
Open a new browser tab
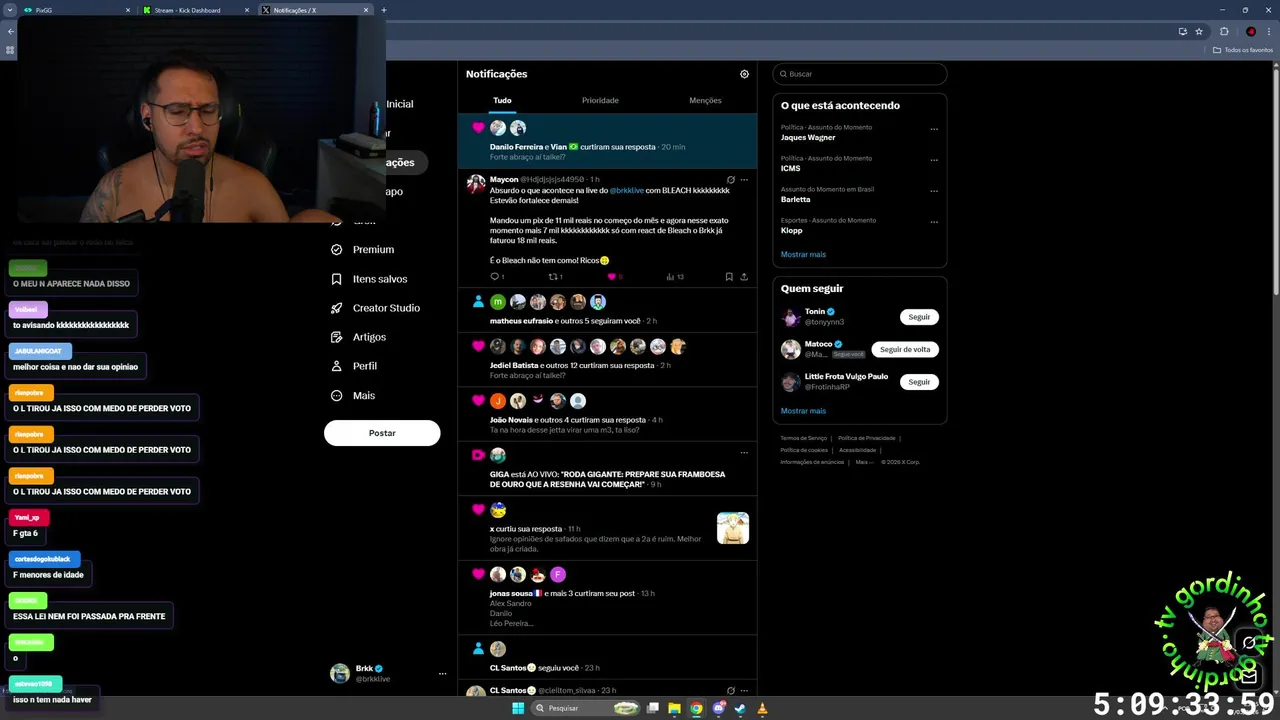[x=384, y=10]
